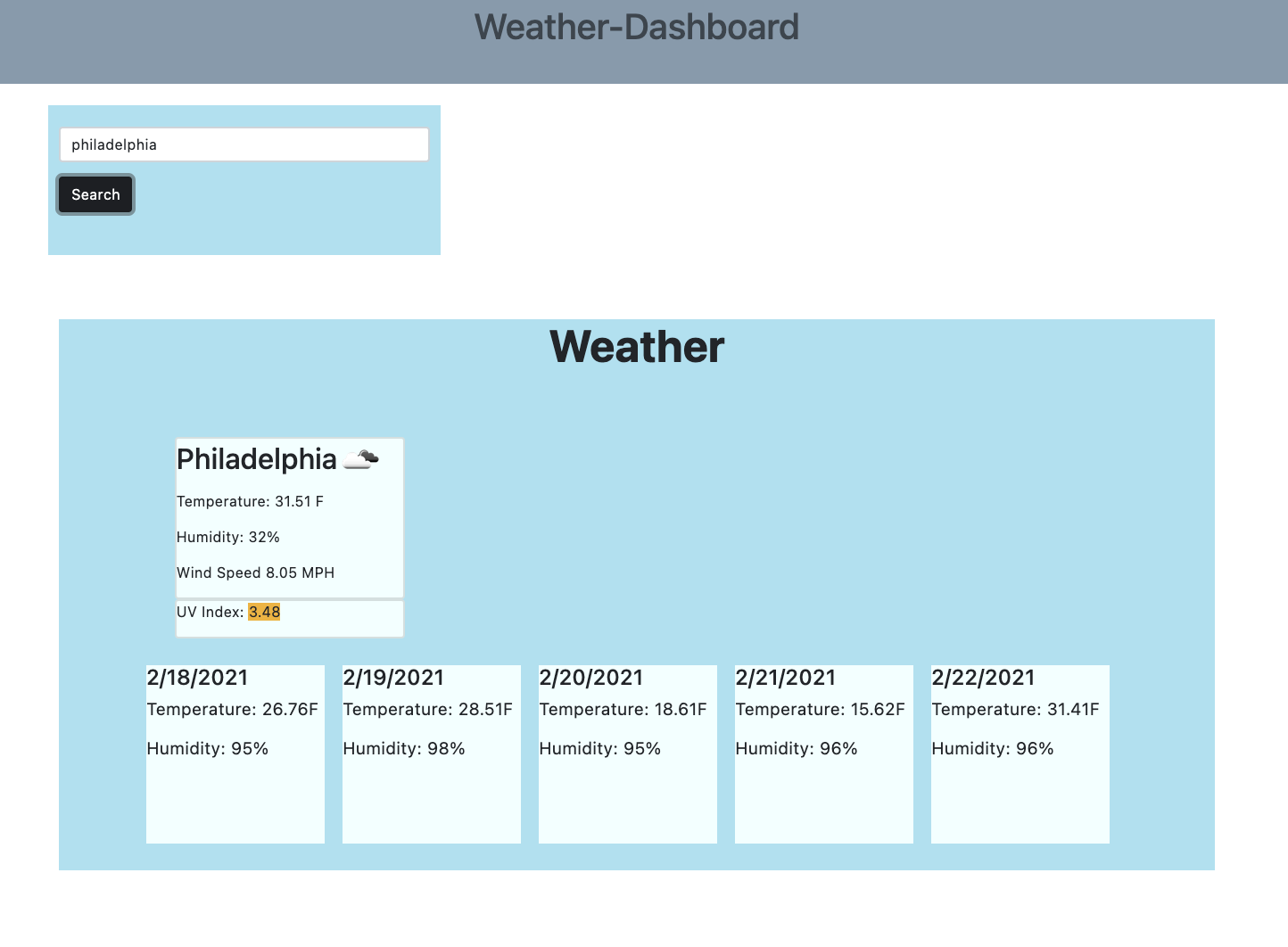Click Temperature: 26.76F forecast text
Viewport: 1288px width, 947px height.
click(x=233, y=710)
